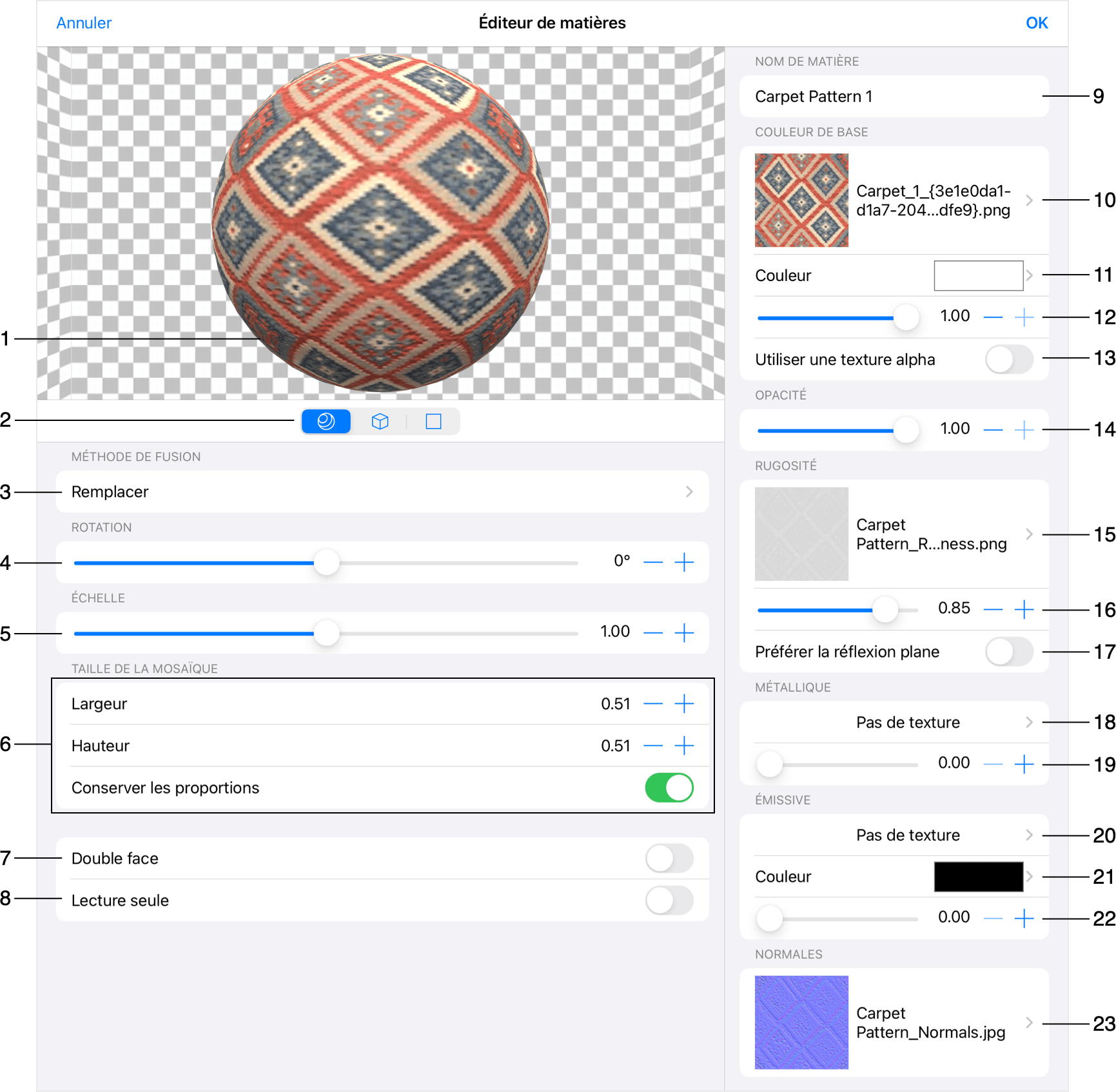Increase rotation with the plus icon
Viewport: 1116px width, 1092px height.
(x=684, y=563)
